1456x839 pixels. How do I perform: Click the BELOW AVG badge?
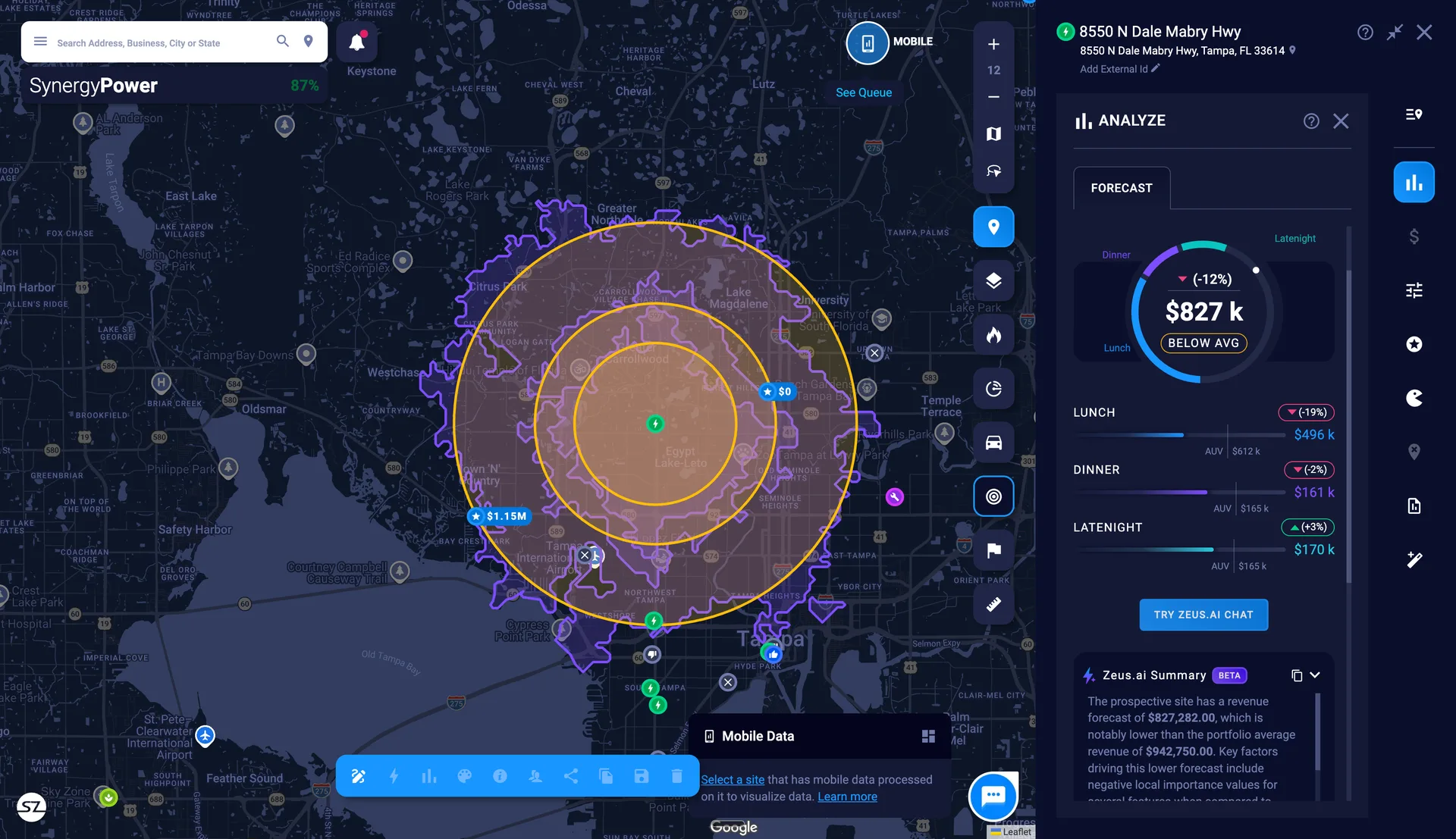pyautogui.click(x=1203, y=343)
